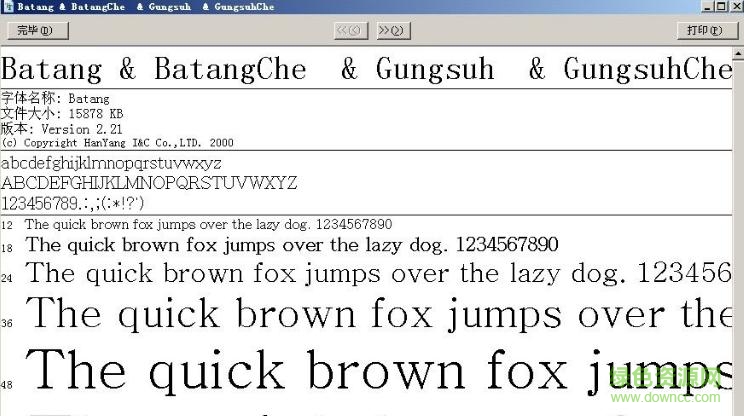The height and width of the screenshot is (416, 744).
Task: Click the scrollbar up arrow
Action: (x=738, y=55)
